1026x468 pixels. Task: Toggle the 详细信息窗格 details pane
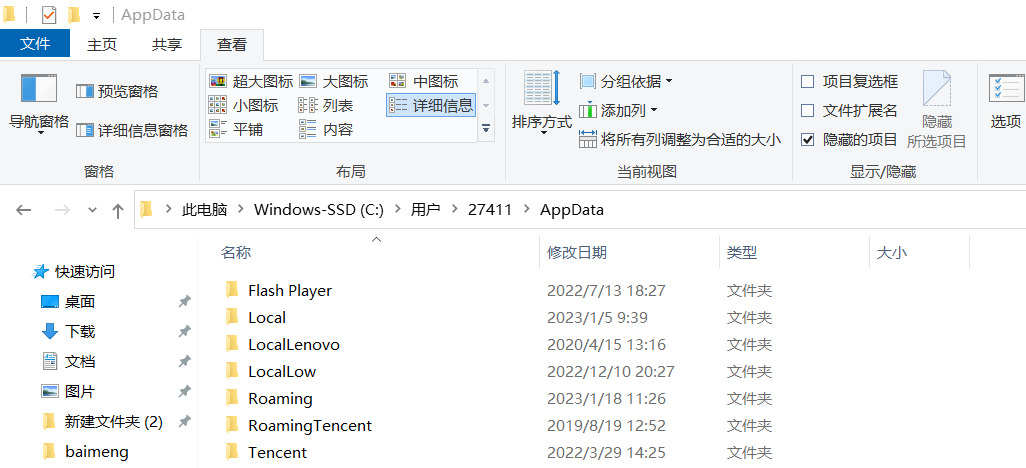(132, 130)
